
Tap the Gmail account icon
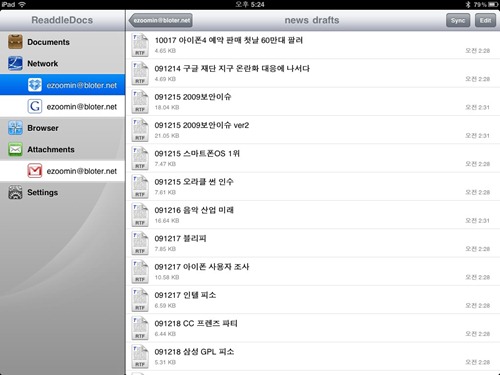[x=35, y=171]
